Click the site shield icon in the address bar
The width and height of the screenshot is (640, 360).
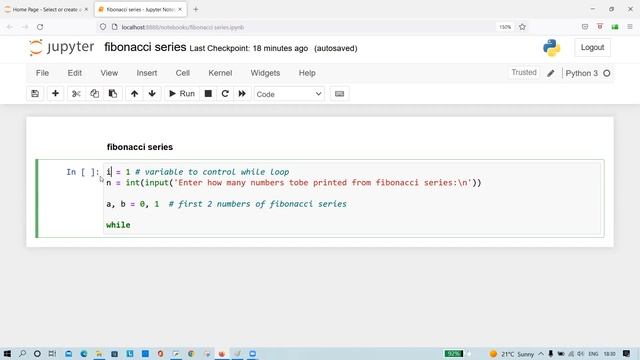pyautogui.click(x=103, y=27)
